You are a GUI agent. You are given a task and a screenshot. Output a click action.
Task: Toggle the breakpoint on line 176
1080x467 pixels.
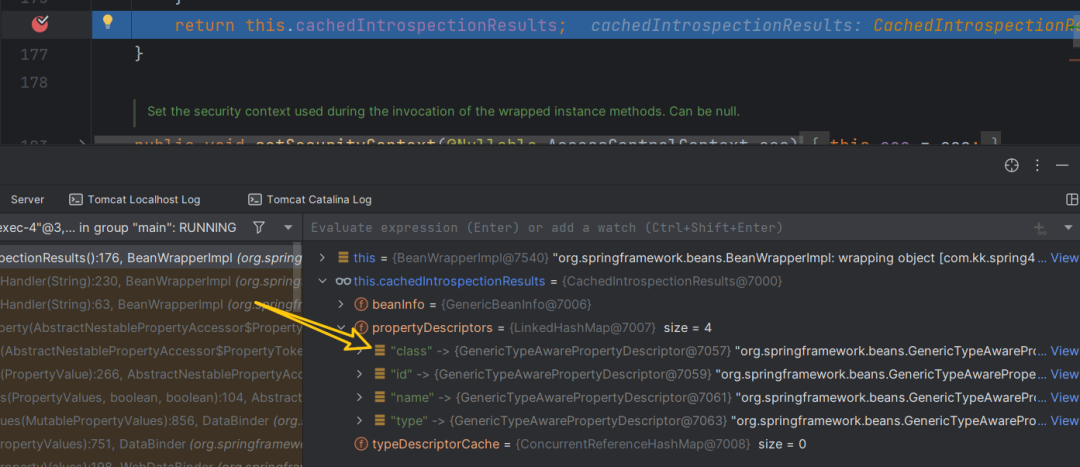tap(41, 25)
